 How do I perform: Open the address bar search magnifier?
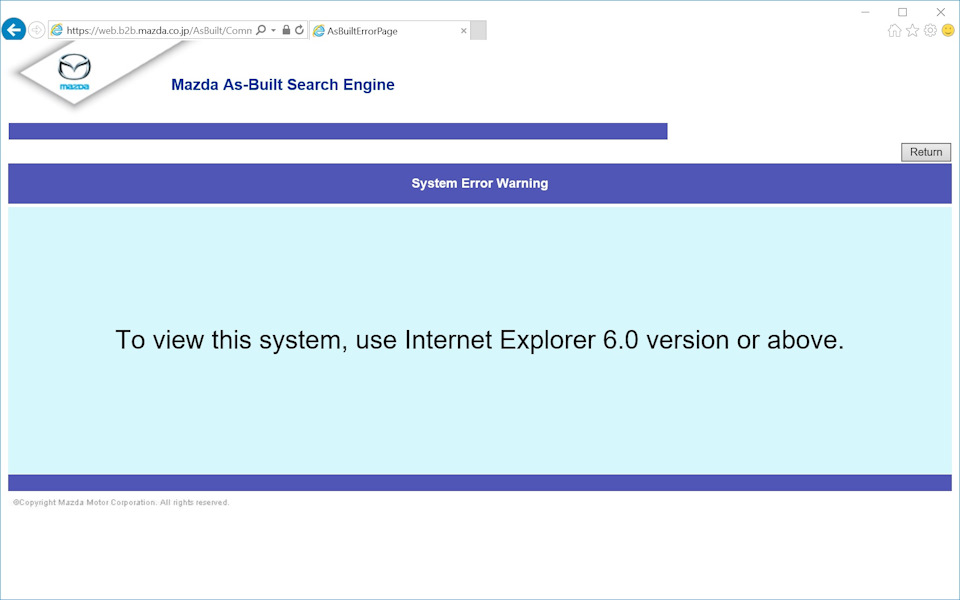point(261,30)
